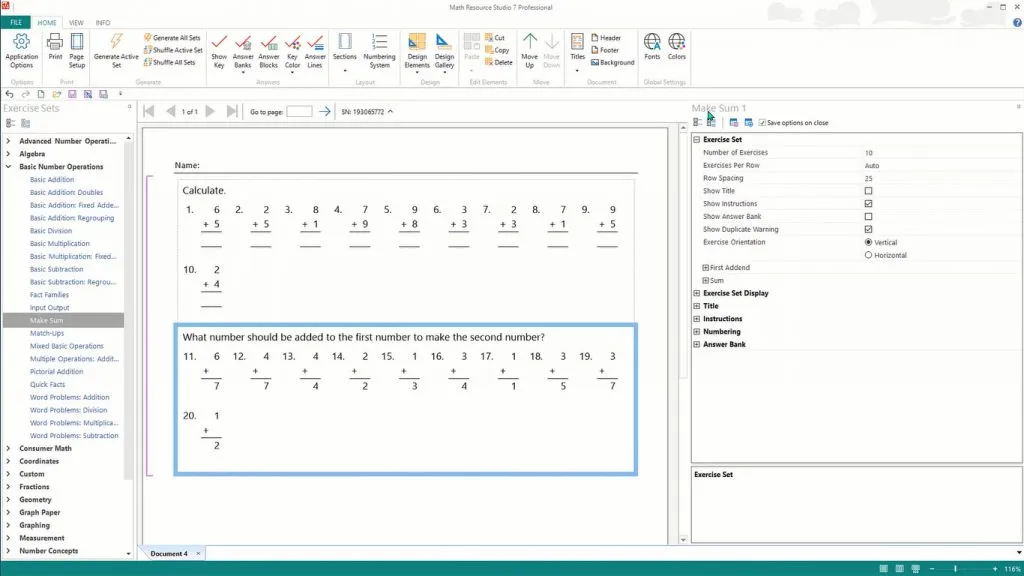The height and width of the screenshot is (576, 1024).
Task: Expand the Instructions section
Action: [697, 319]
